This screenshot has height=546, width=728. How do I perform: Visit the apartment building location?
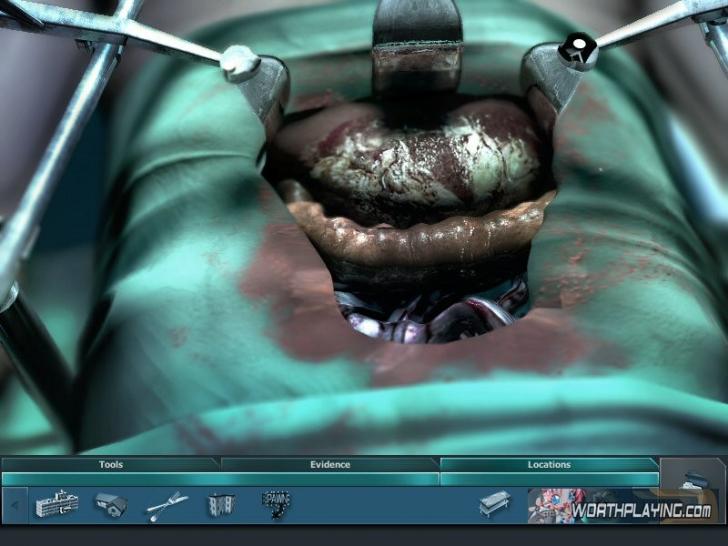coord(221,505)
